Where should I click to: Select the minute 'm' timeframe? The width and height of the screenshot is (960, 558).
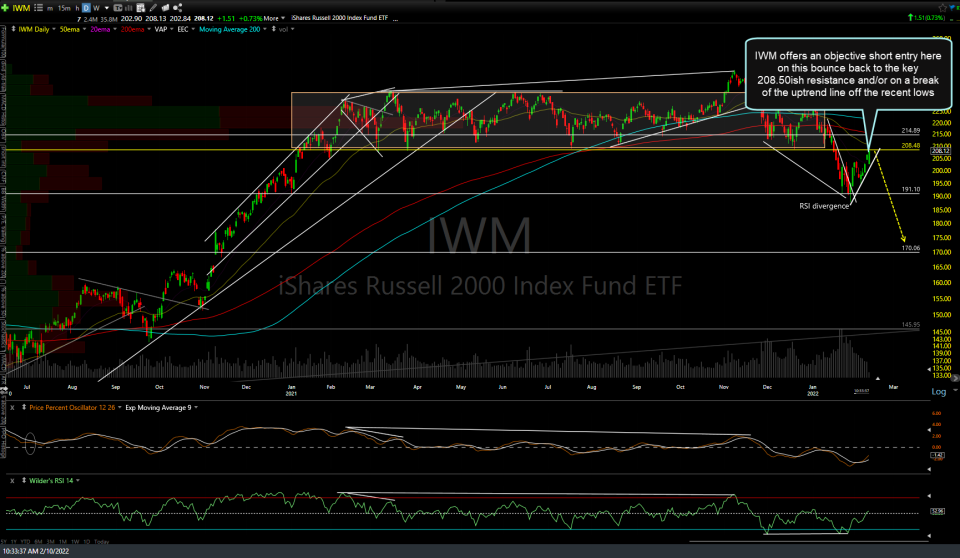50,9
